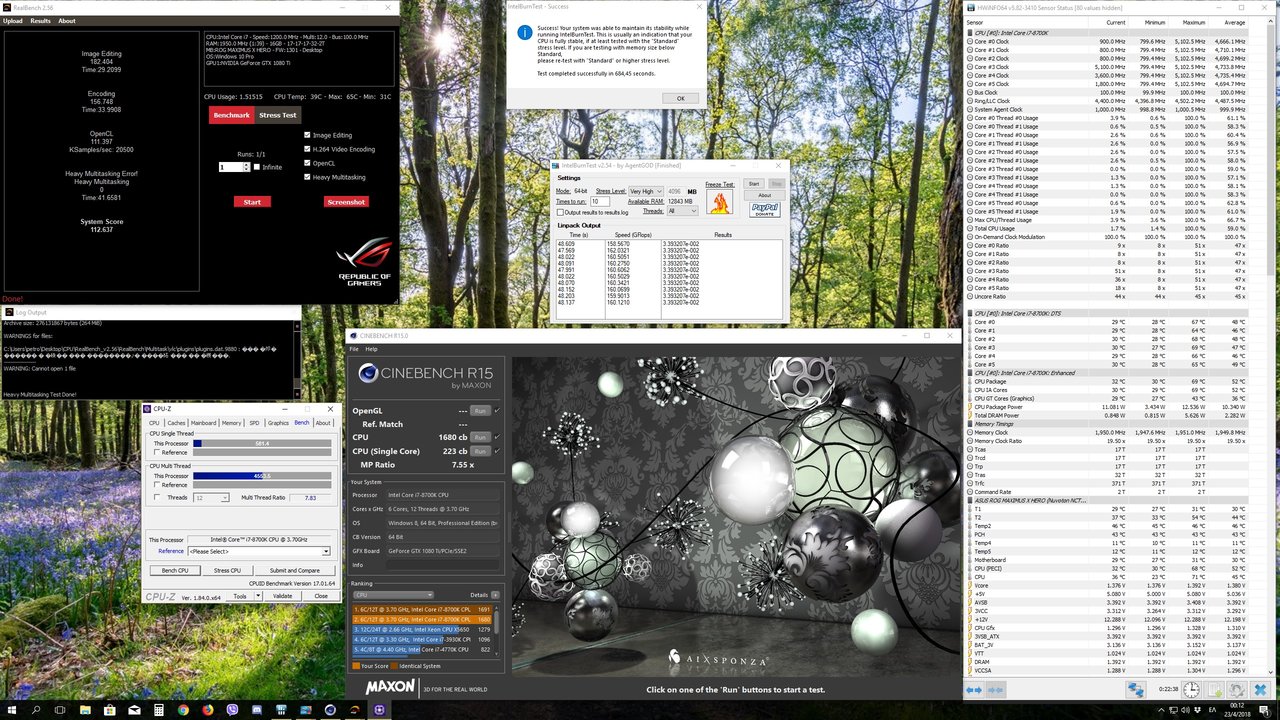The image size is (1280, 720).
Task: Click HWiNFO logging start icon
Action: pos(1214,690)
